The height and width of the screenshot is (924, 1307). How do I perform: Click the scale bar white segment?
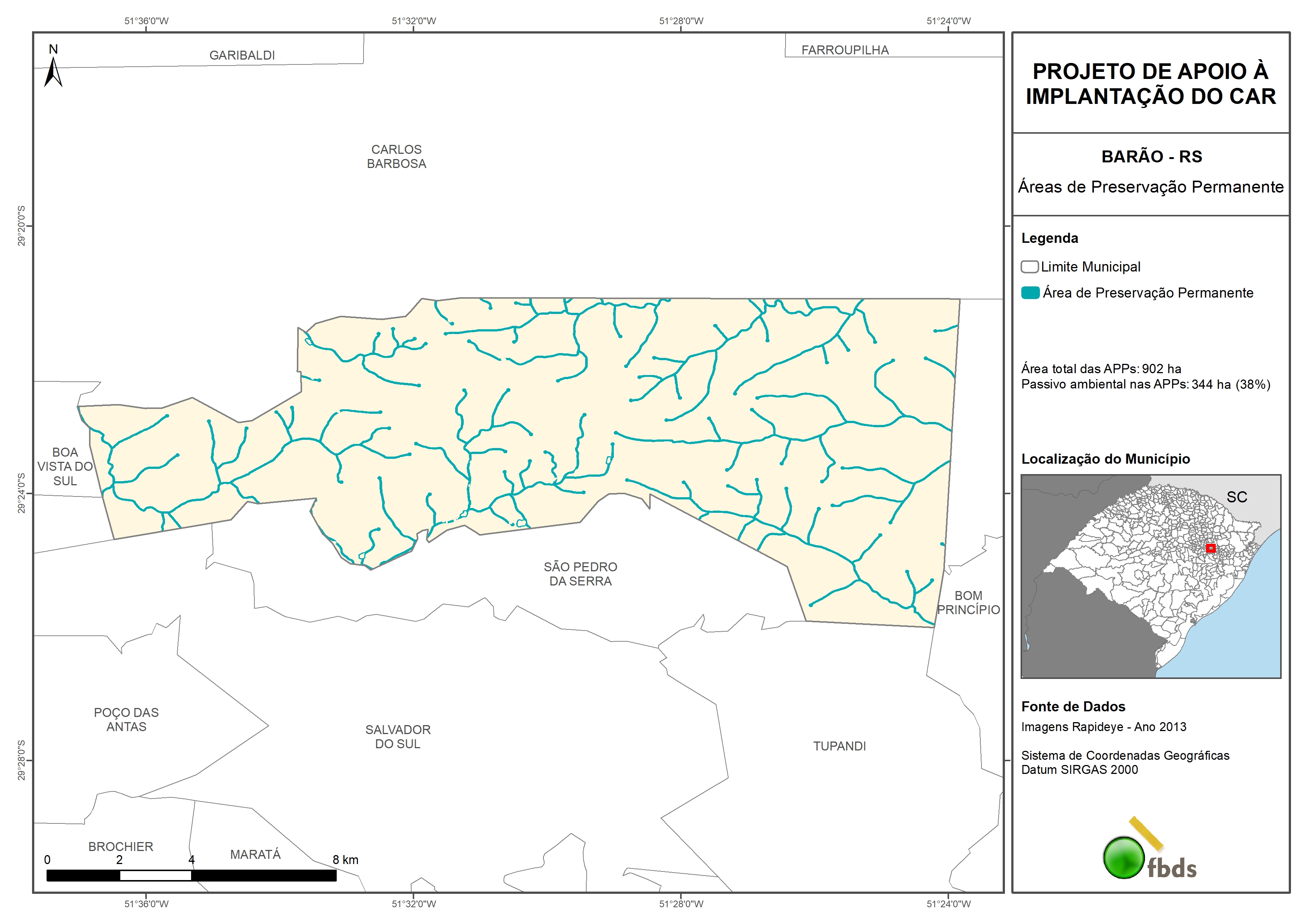point(155,876)
